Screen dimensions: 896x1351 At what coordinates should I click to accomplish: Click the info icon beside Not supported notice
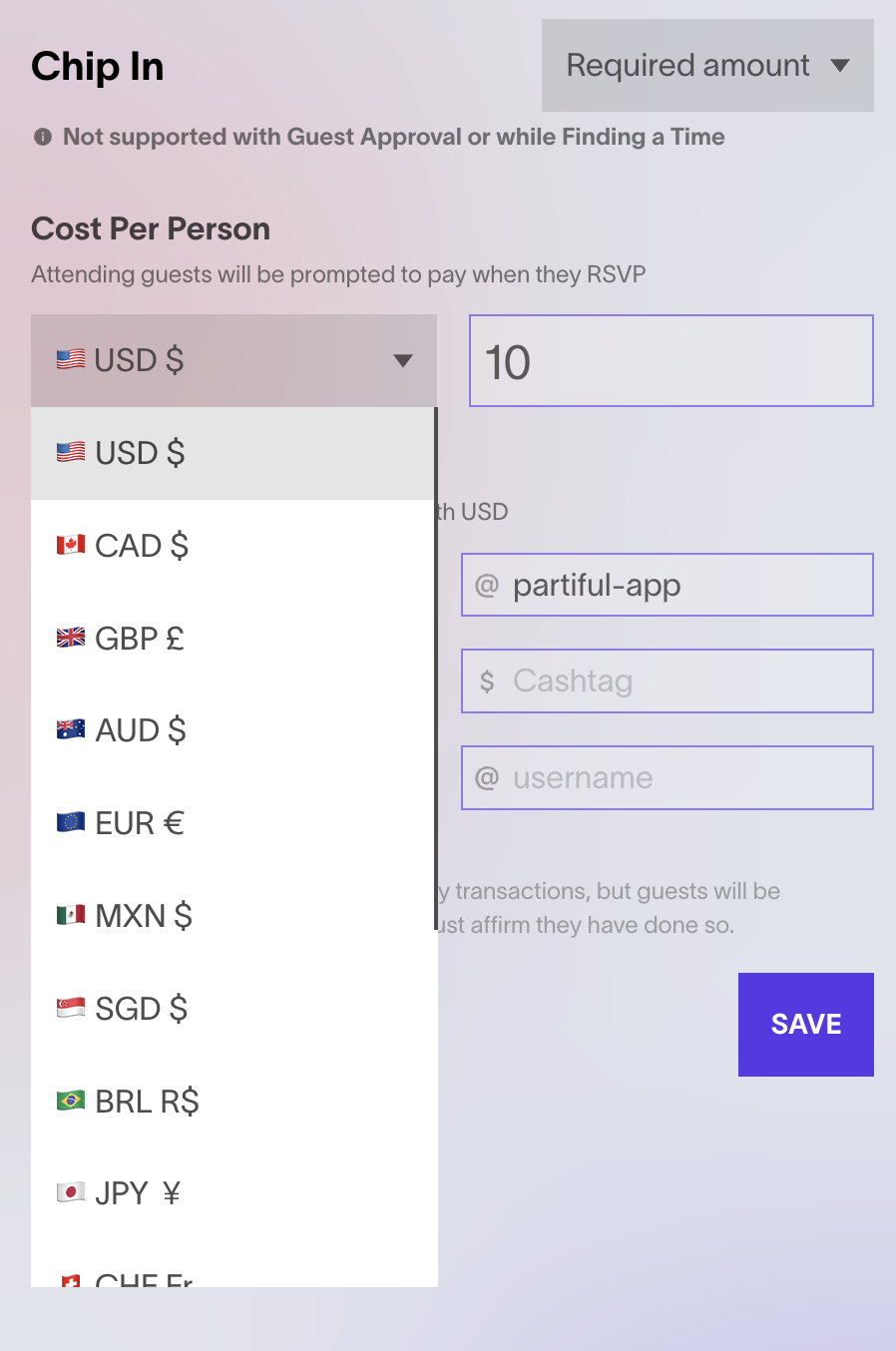click(x=43, y=137)
